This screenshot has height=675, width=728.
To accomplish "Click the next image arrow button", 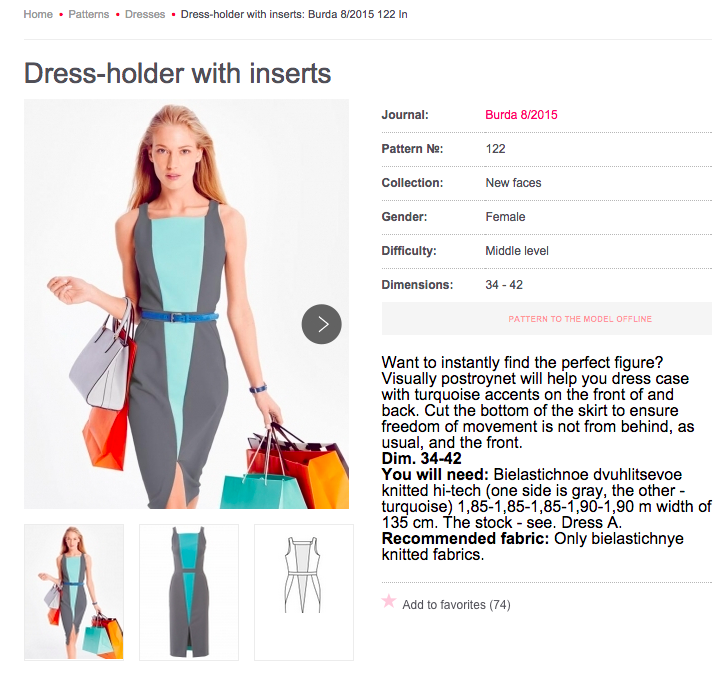I will (x=321, y=324).
